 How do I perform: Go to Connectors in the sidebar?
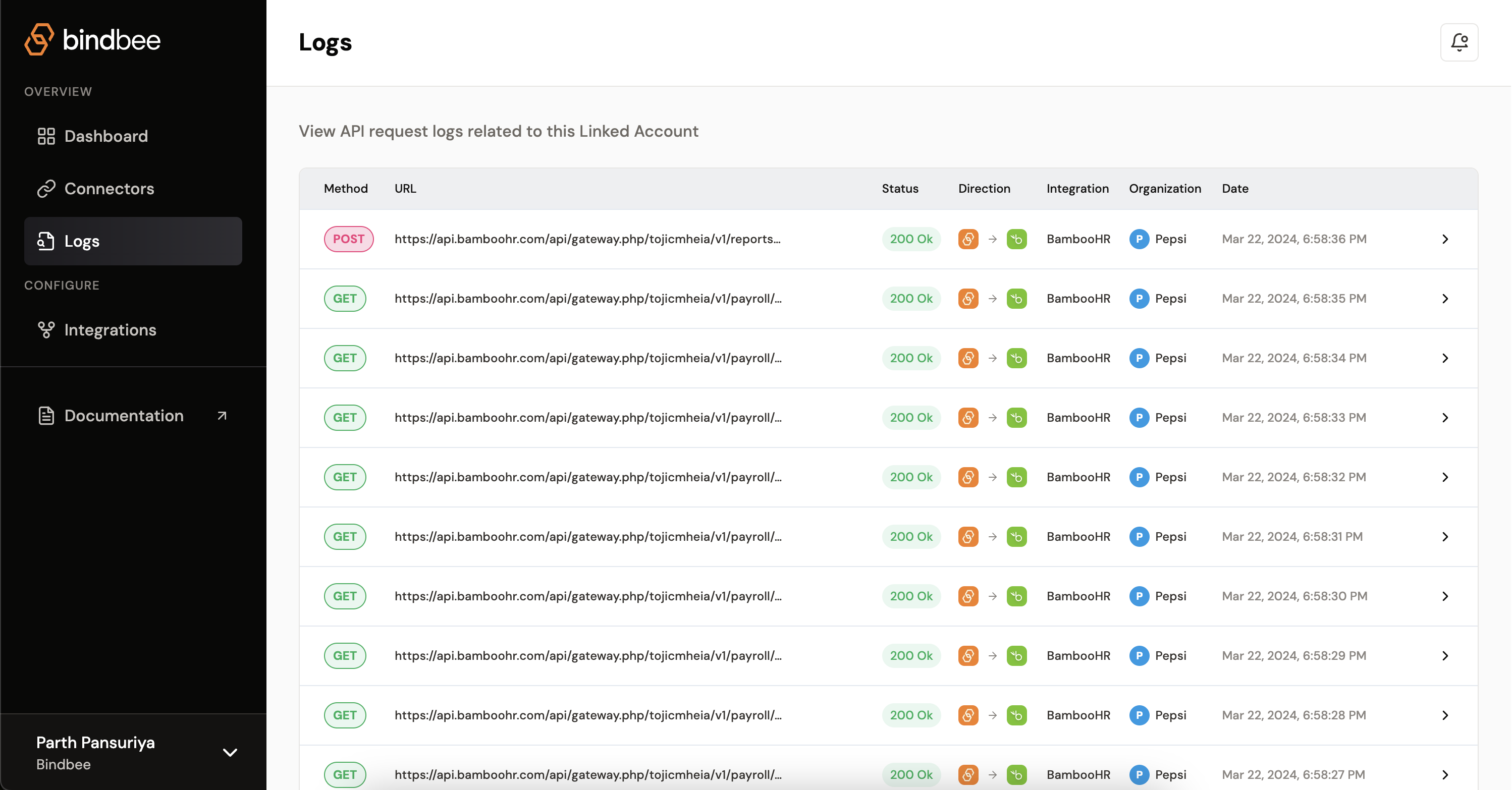pos(133,188)
